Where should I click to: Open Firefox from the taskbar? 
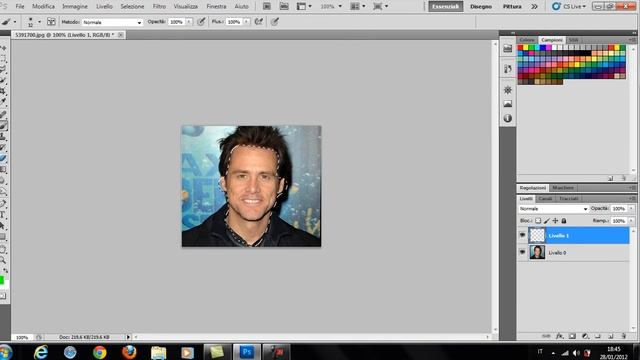click(129, 352)
